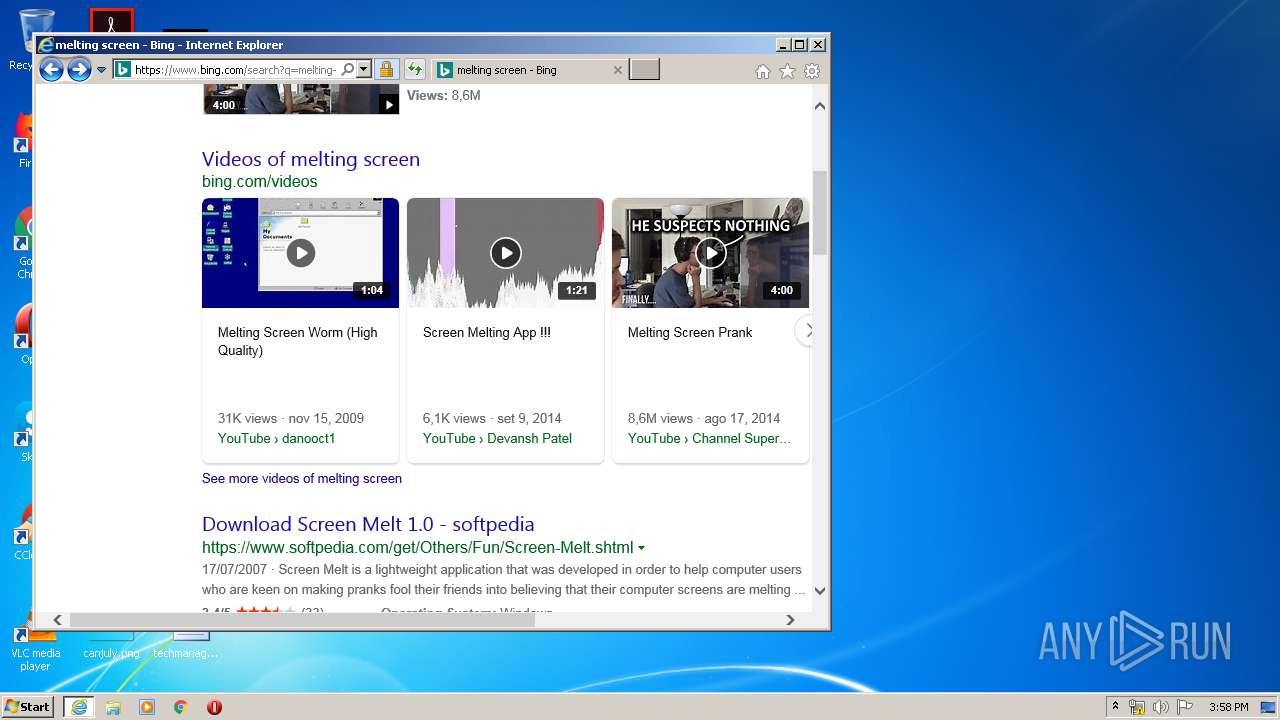This screenshot has height=720, width=1280.
Task: Click the Bing URL address field
Action: (x=236, y=70)
